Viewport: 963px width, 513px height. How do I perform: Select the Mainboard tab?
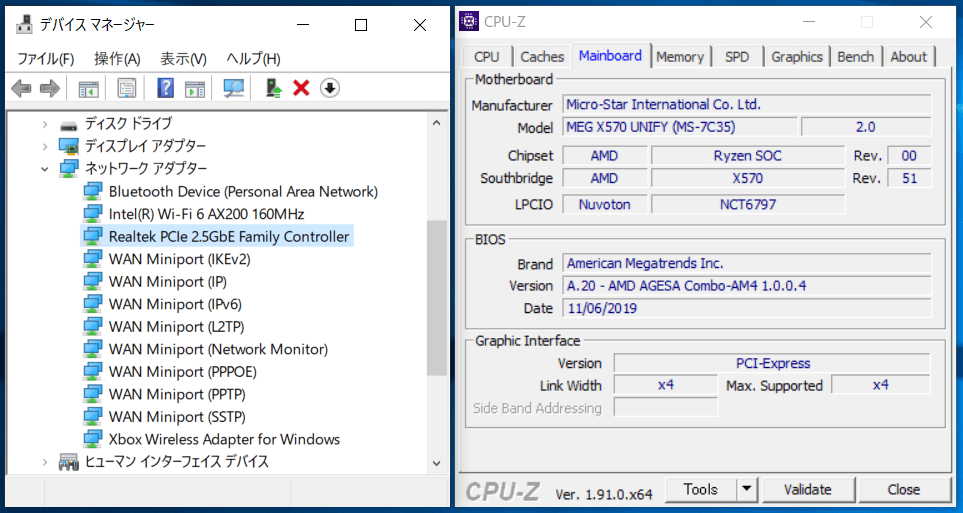coord(610,55)
